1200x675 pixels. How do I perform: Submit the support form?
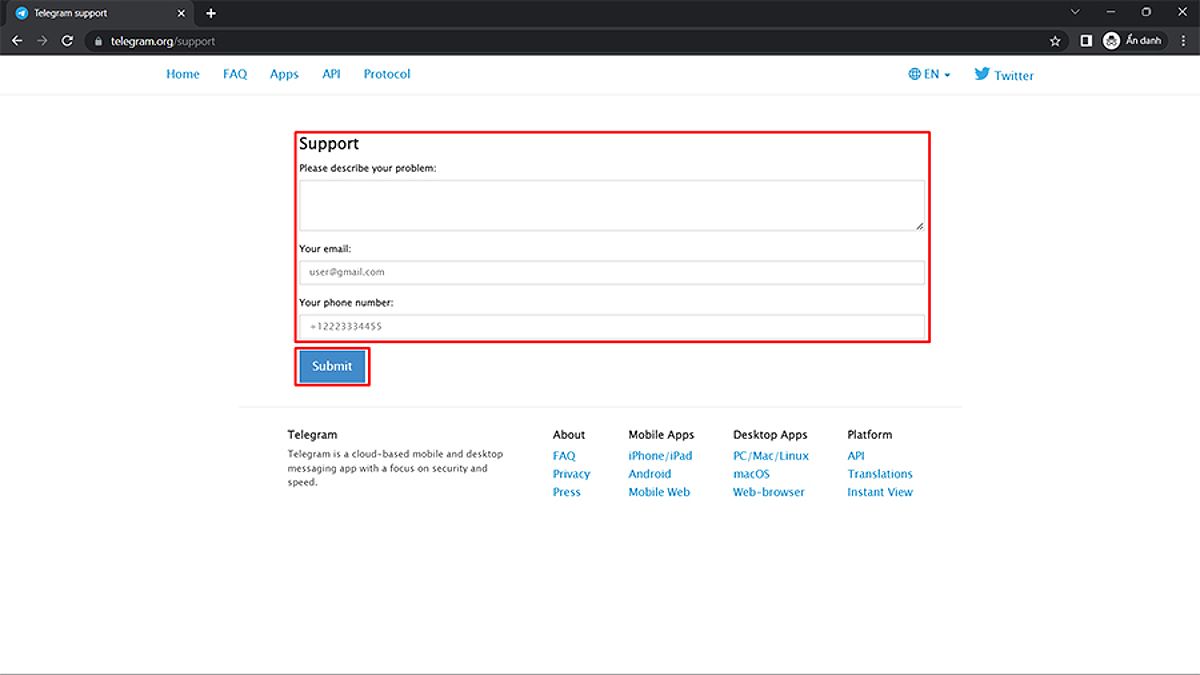pyautogui.click(x=332, y=366)
